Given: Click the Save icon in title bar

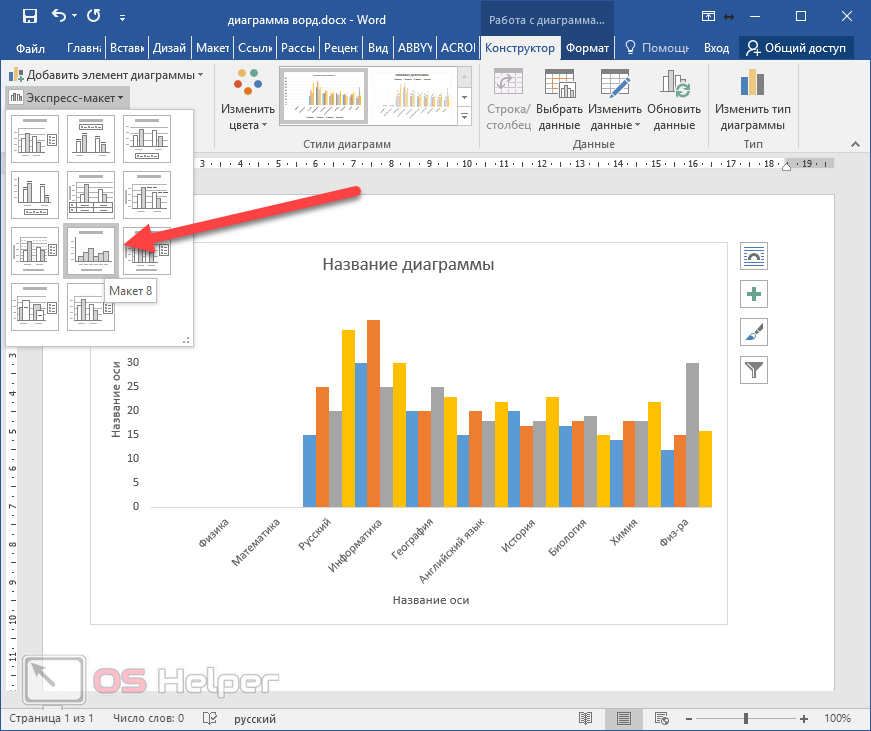Looking at the screenshot, I should click(29, 16).
